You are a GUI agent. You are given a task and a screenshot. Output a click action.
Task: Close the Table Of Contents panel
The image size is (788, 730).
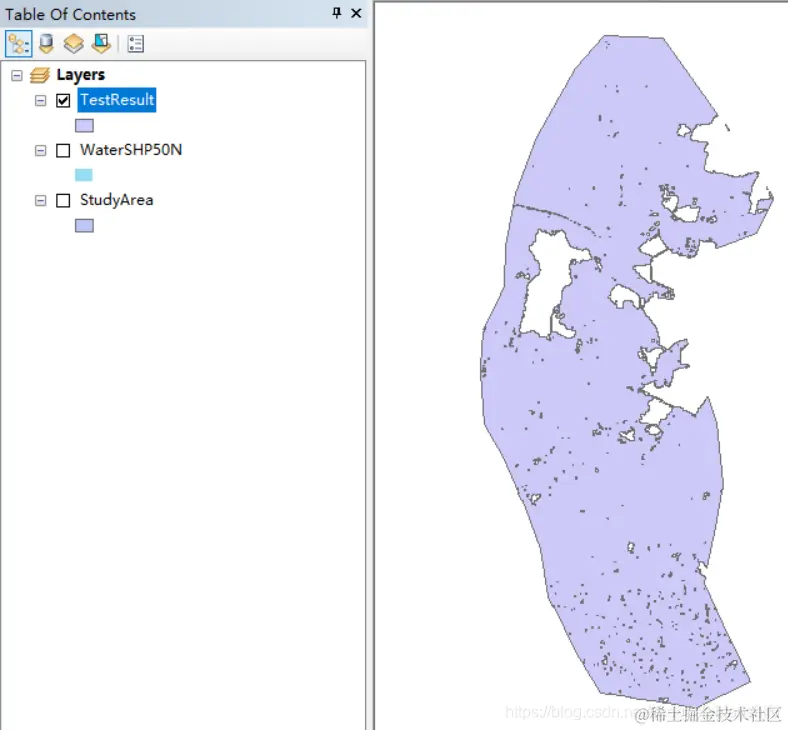point(356,13)
